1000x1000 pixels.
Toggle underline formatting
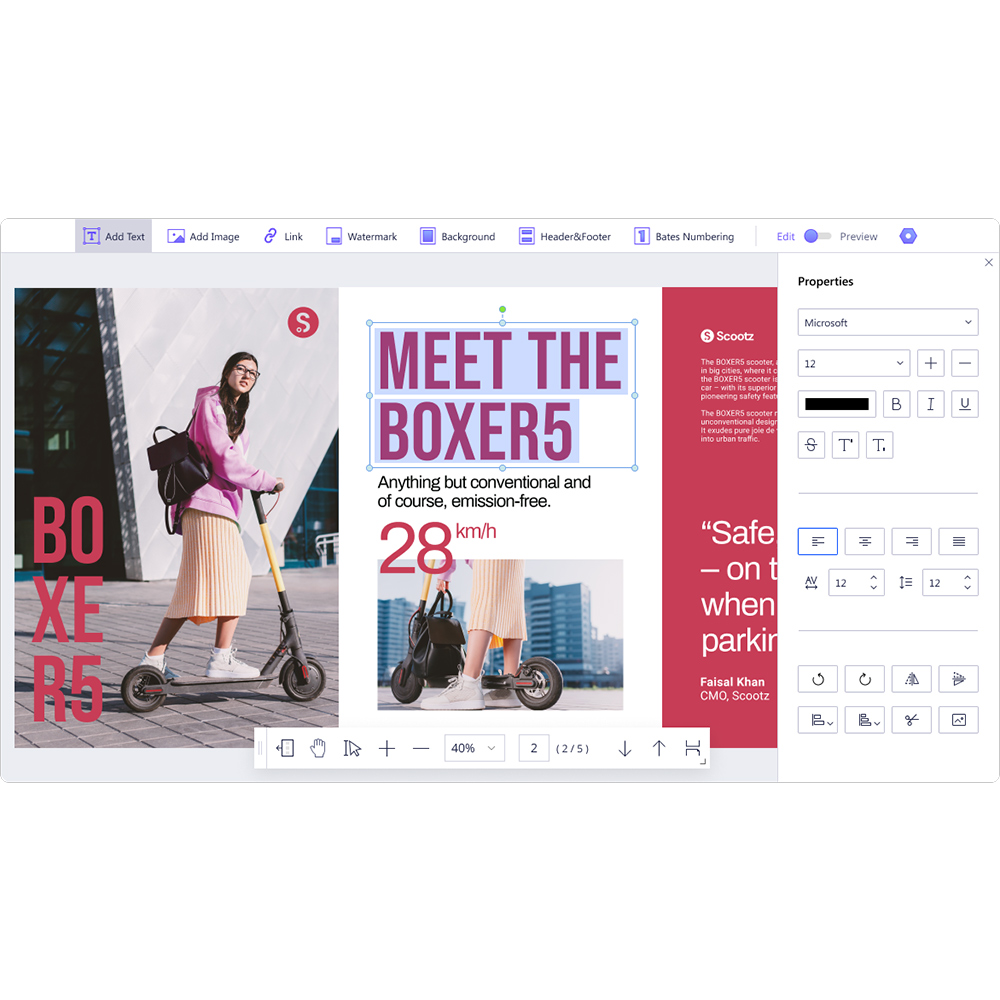click(965, 404)
